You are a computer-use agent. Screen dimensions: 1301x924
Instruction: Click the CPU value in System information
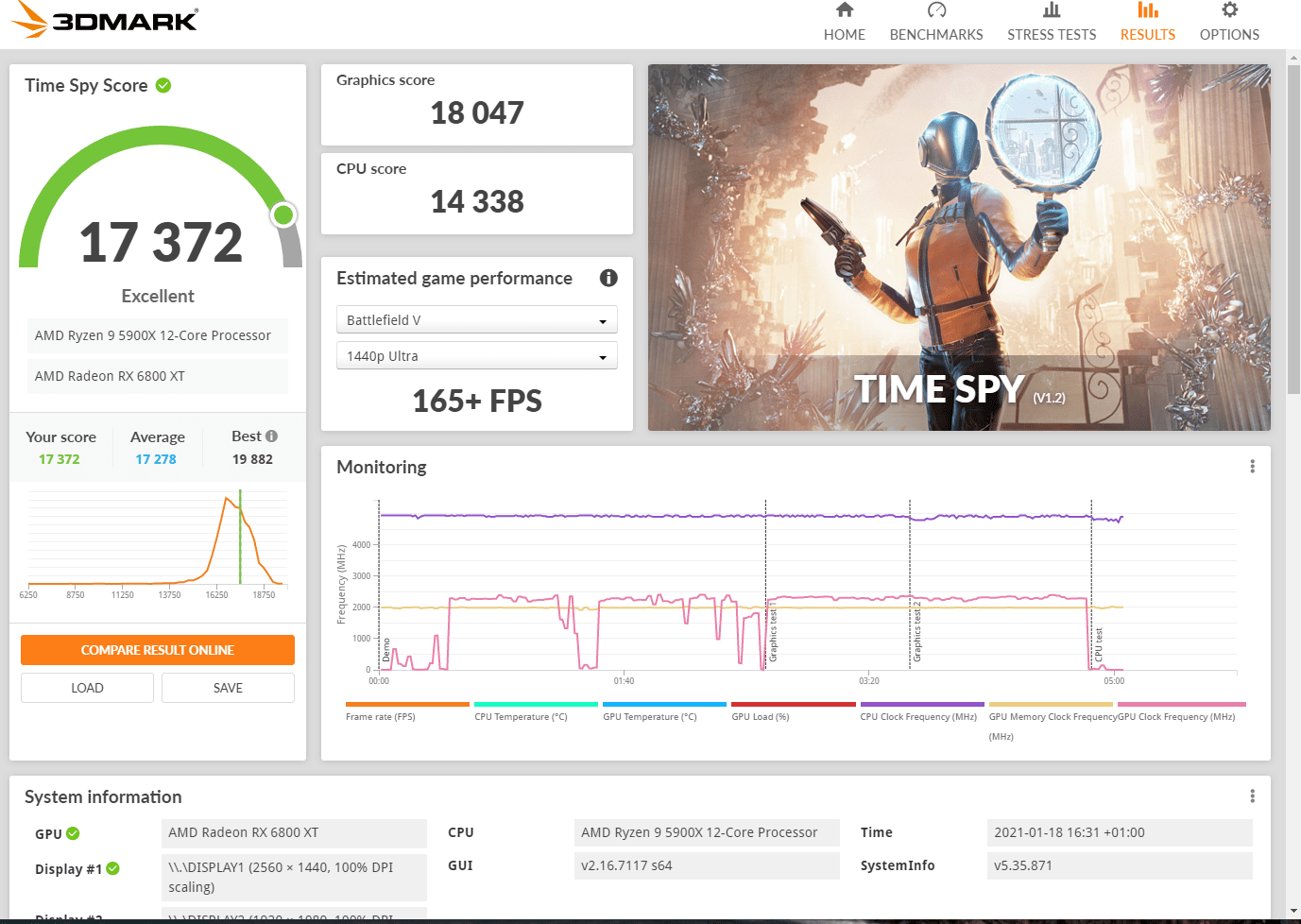point(707,832)
